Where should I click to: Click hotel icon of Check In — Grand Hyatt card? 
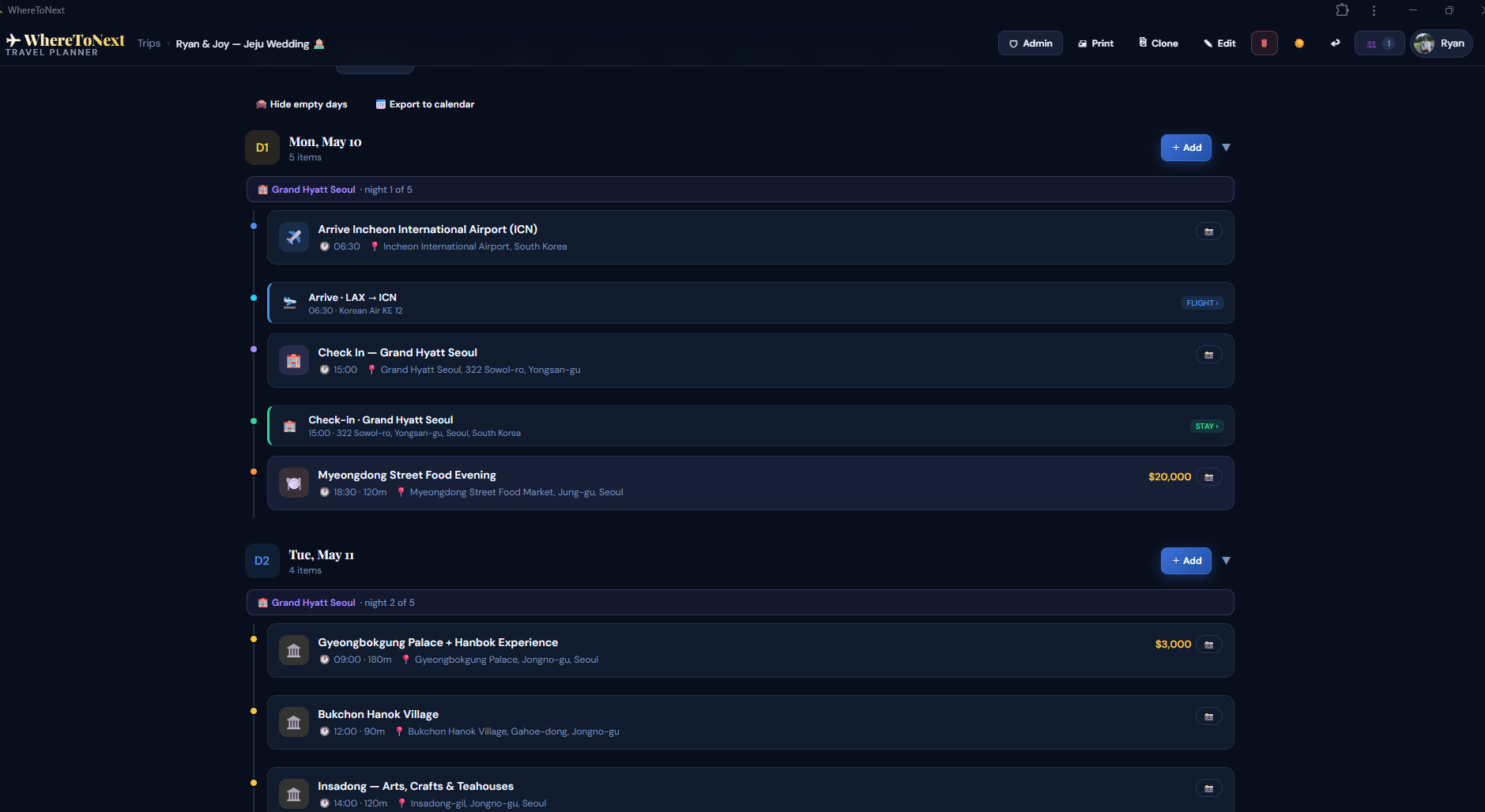(x=294, y=361)
